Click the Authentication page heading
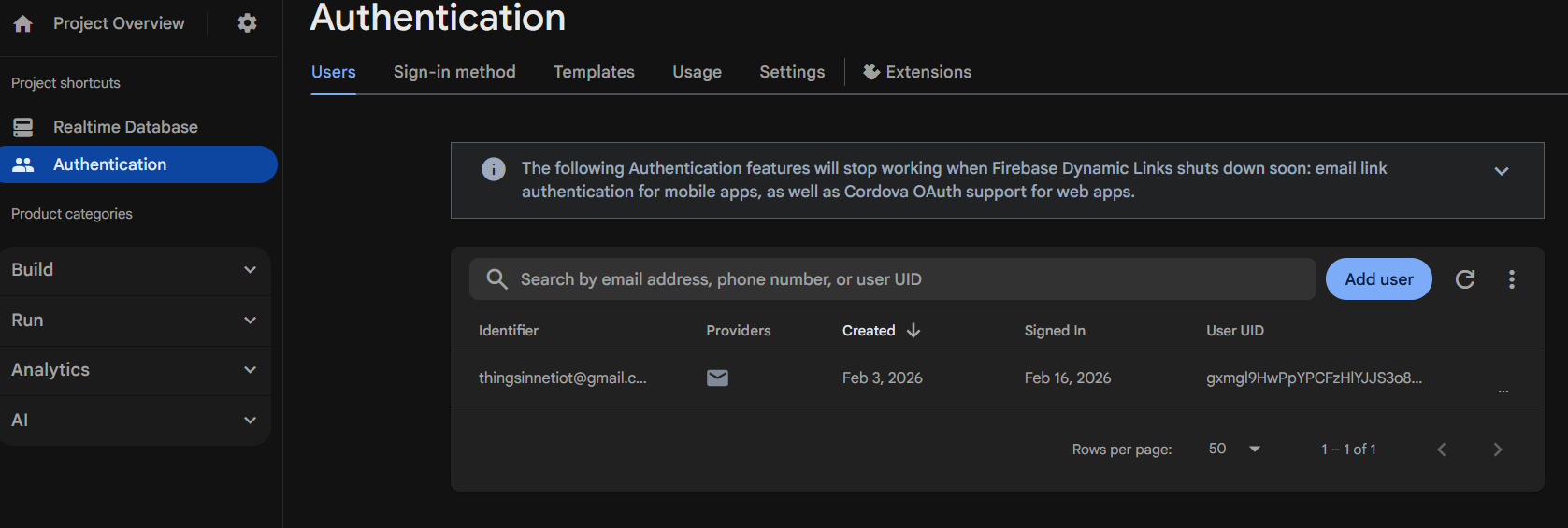Viewport: 1568px width, 528px height. click(438, 18)
